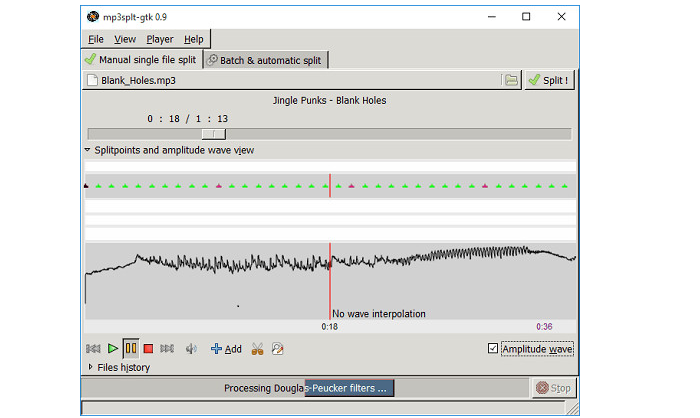The height and width of the screenshot is (418, 700).
Task: Expand the Files history section
Action: coord(90,367)
